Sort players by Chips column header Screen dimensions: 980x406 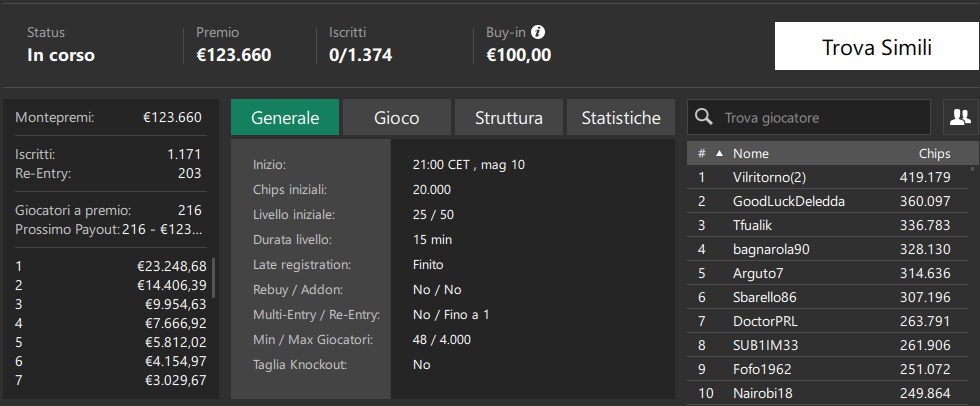(934, 154)
